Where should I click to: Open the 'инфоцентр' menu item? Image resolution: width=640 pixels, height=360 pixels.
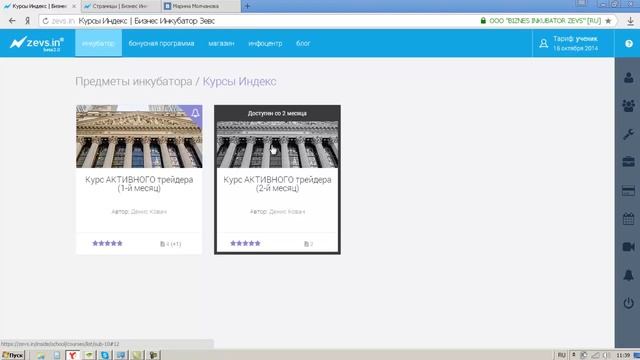point(265,43)
